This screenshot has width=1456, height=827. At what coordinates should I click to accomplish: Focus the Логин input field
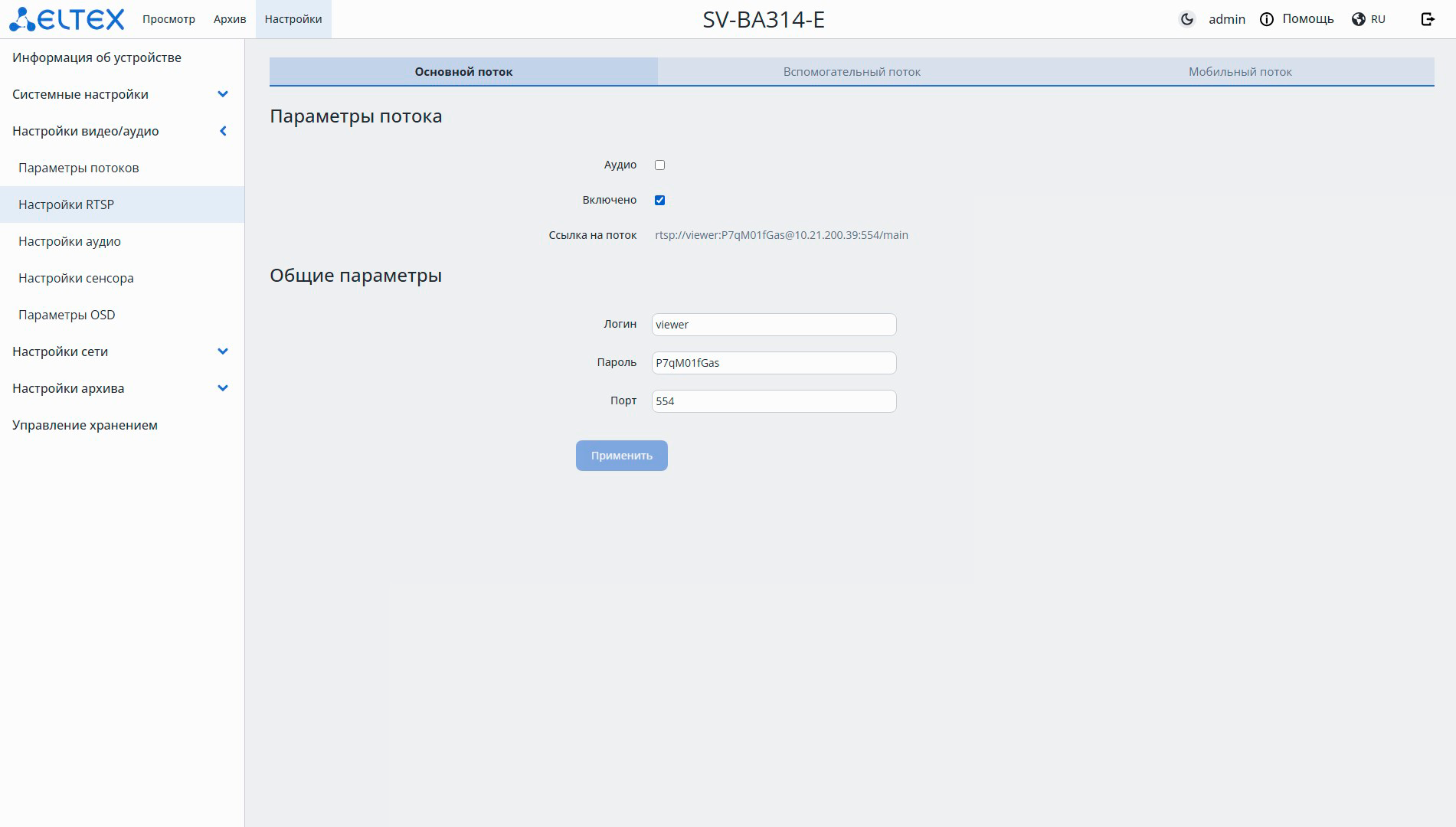(x=774, y=325)
